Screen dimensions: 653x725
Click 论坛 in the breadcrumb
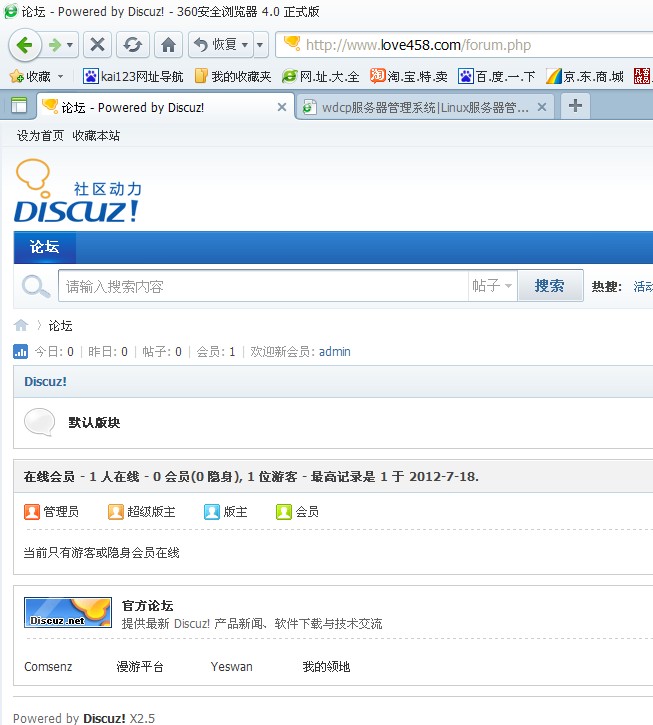[x=61, y=326]
